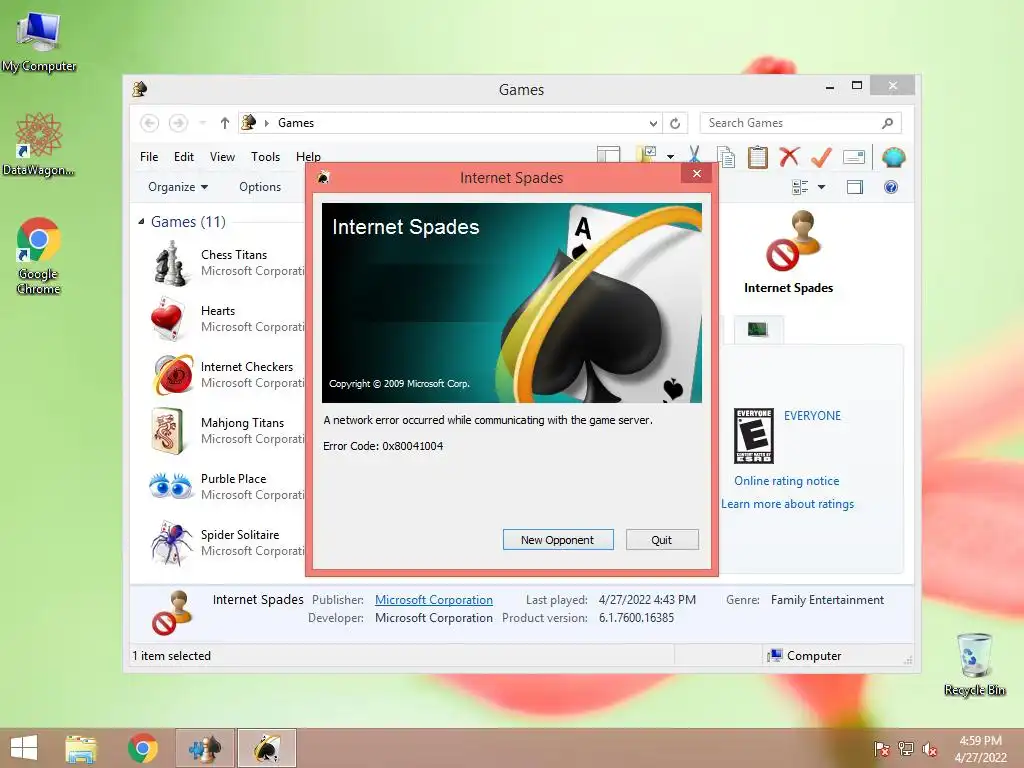
Task: Click the Copy pages icon in Games toolbar
Action: pos(726,157)
